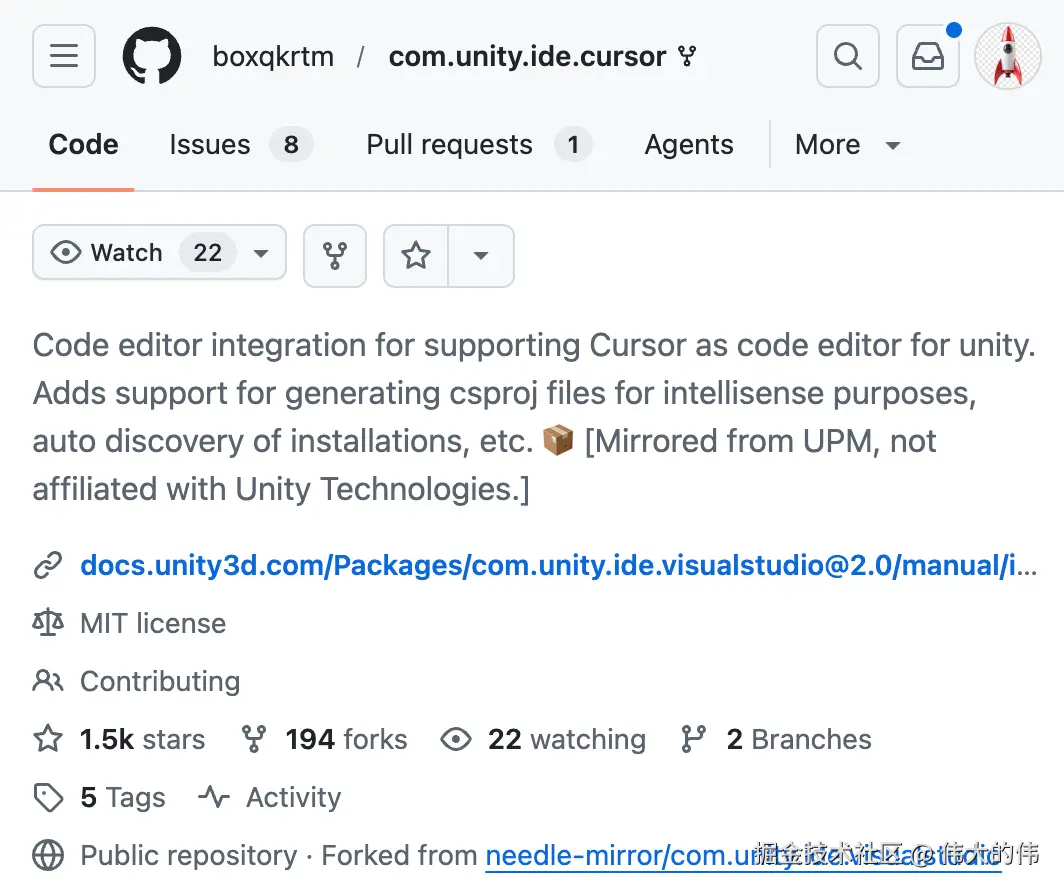Viewport: 1064px width, 892px height.
Task: Open the Pull requests tab
Action: pos(448,145)
